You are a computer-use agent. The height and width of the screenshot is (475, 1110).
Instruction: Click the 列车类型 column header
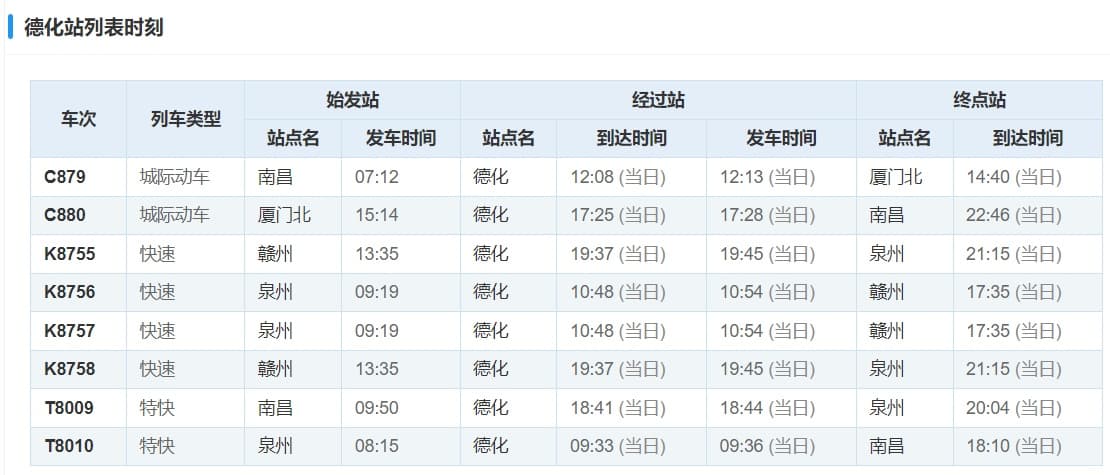tap(185, 119)
